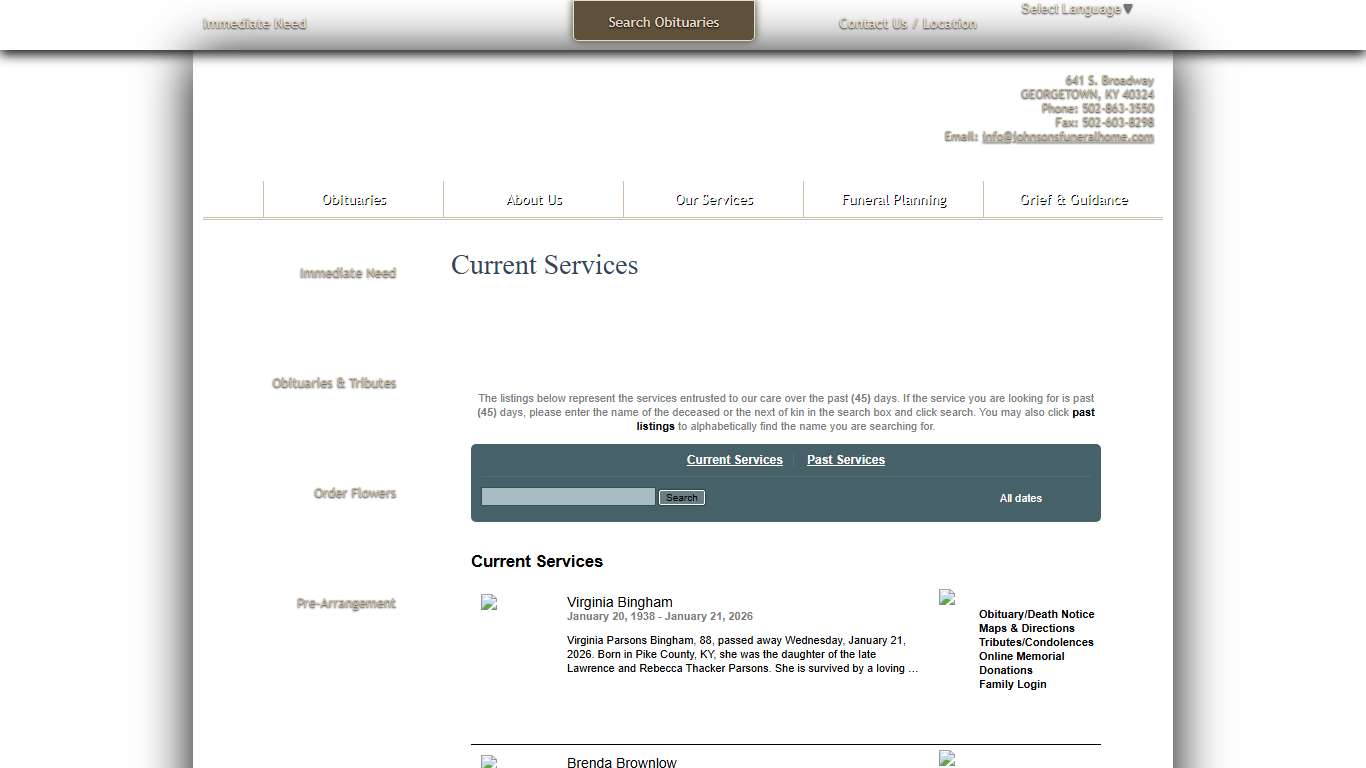Screen dimensions: 1366x768
Task: Open the Order Flowers sidebar link
Action: [354, 493]
